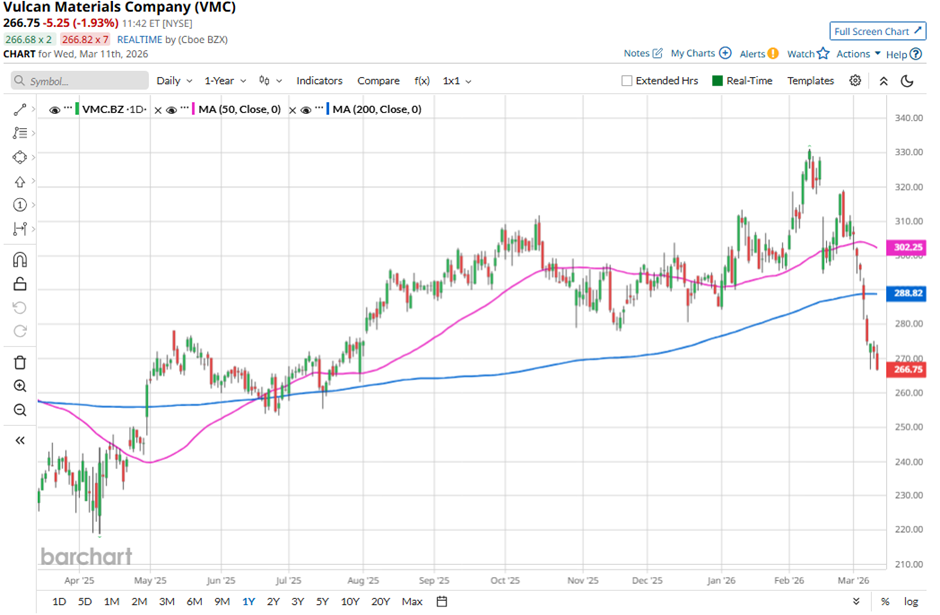
Task: Enable the magnet snap tool
Action: tap(19, 259)
